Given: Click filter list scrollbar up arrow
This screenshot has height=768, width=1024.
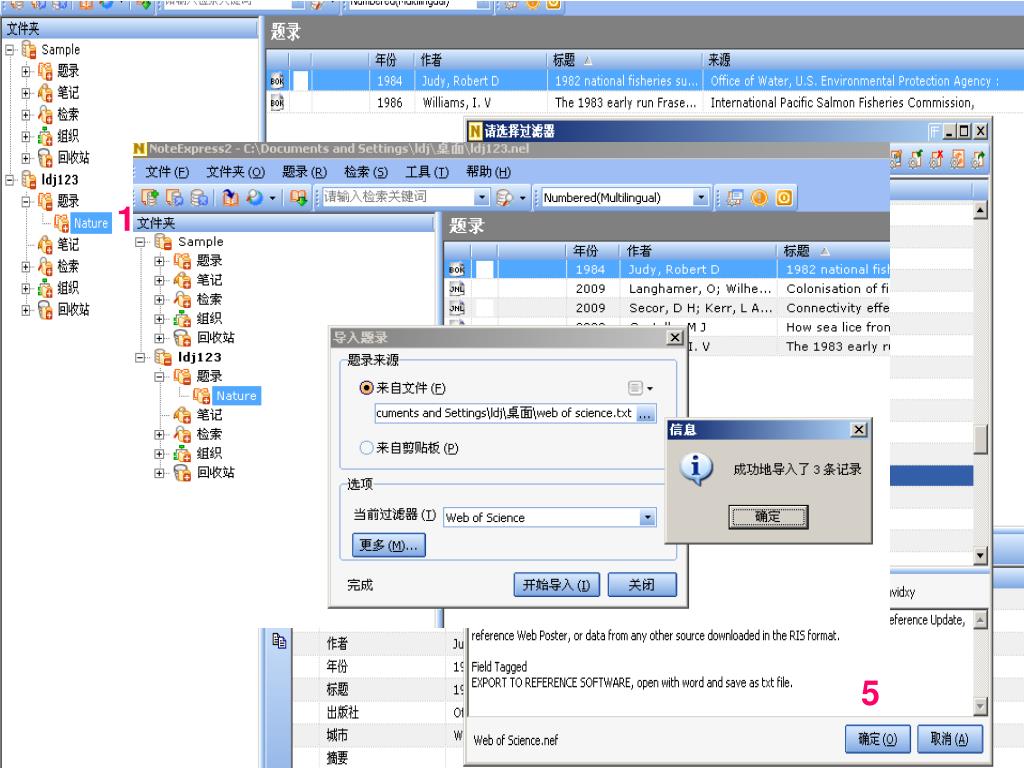Looking at the screenshot, I should point(980,210).
